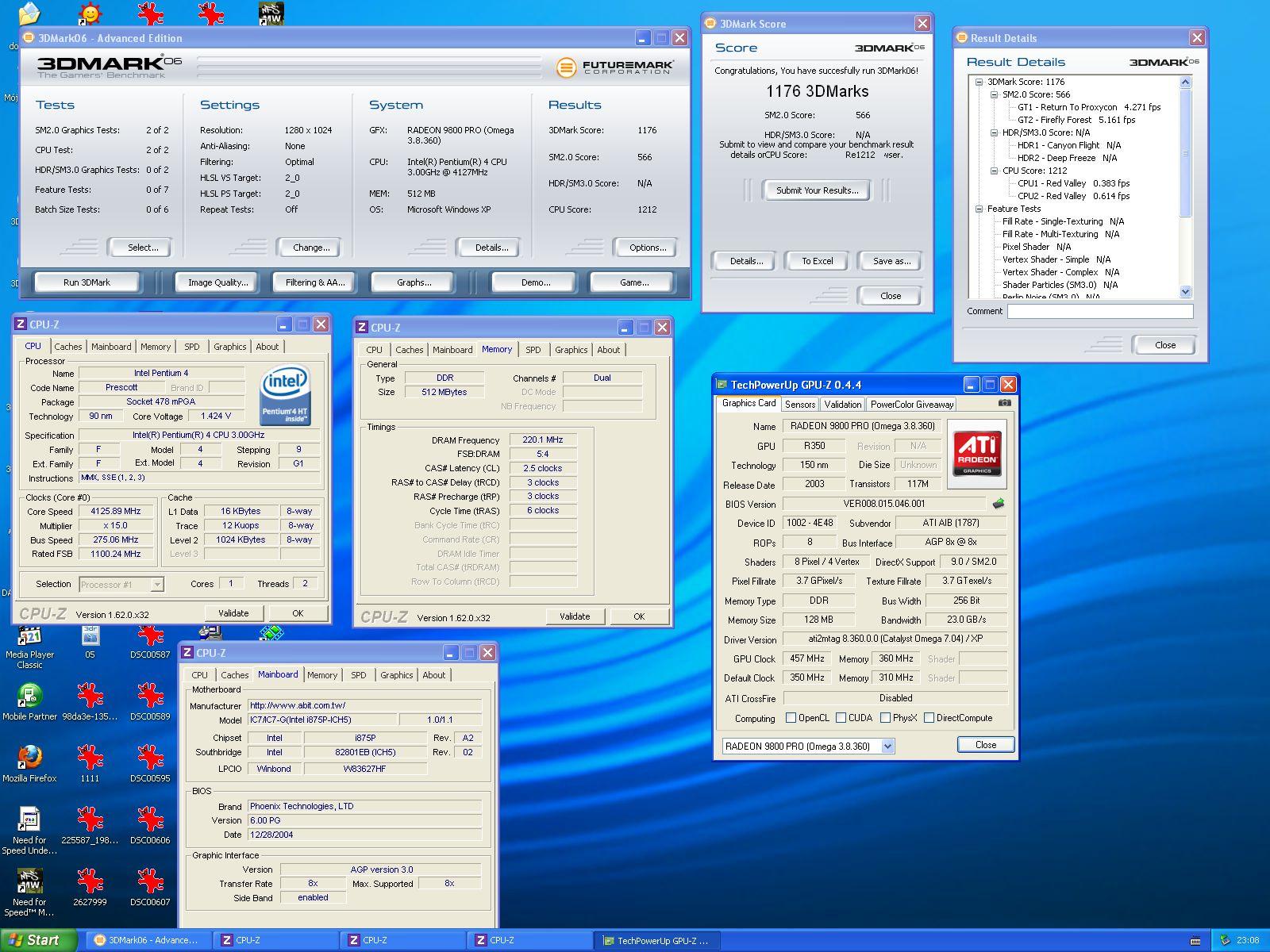Open Need for Speed M... desktop shortcut
This screenshot has height=952, width=1270.
pyautogui.click(x=29, y=892)
